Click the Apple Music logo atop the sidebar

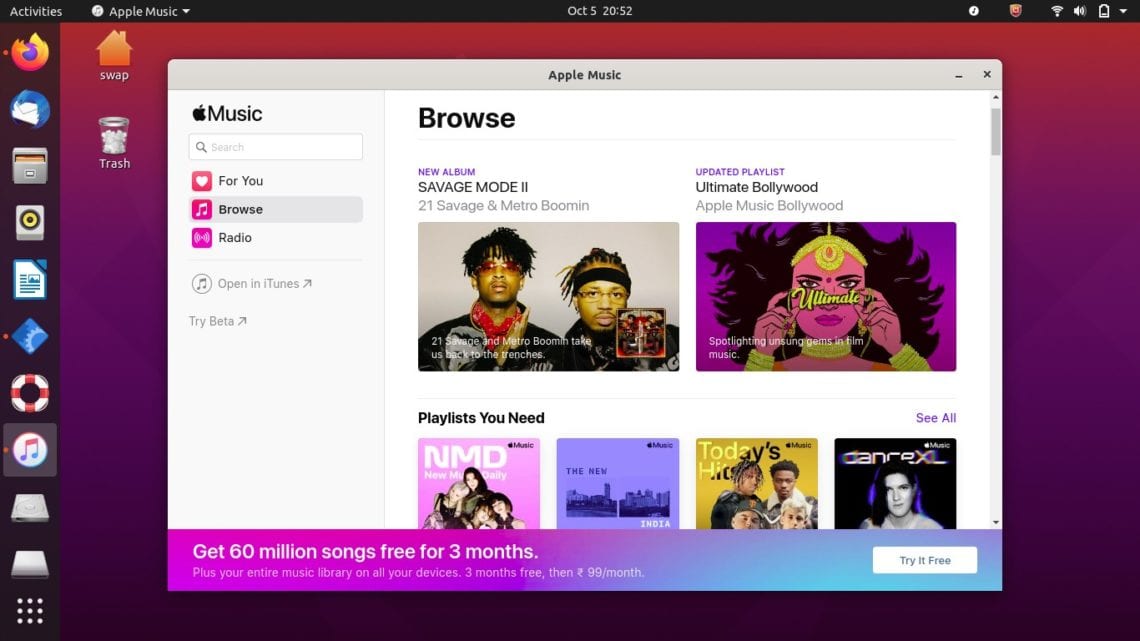[x=226, y=113]
